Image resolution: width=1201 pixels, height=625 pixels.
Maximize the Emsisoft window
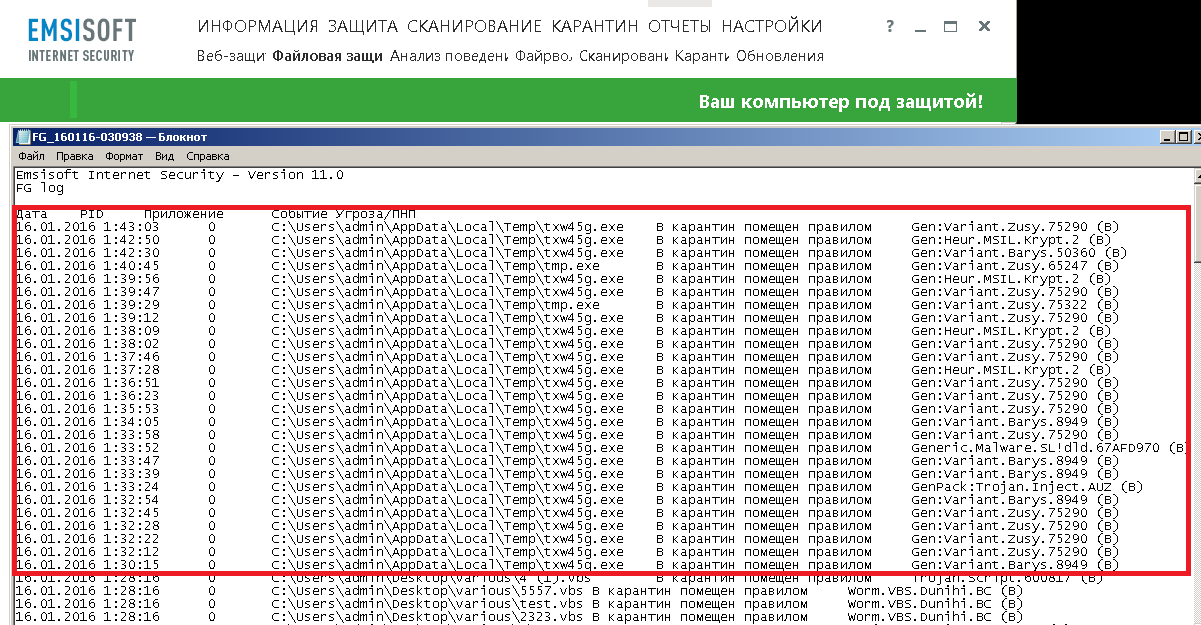pos(950,26)
